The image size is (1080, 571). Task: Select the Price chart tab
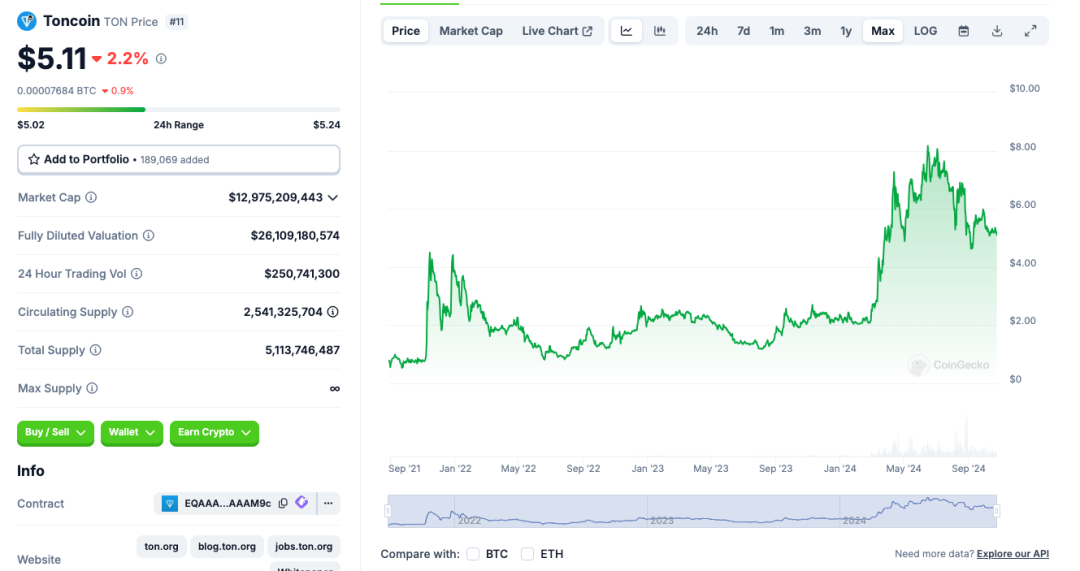[x=406, y=31]
